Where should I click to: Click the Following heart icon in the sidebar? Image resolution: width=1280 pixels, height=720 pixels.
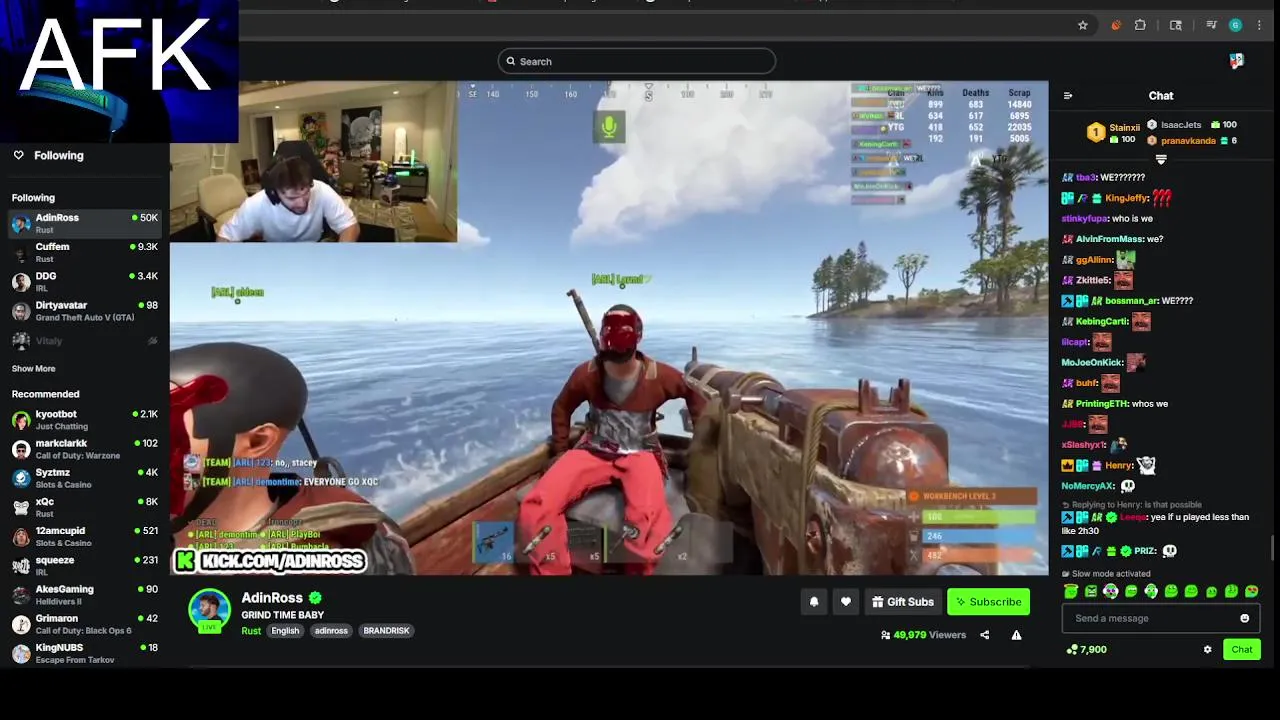tap(18, 155)
